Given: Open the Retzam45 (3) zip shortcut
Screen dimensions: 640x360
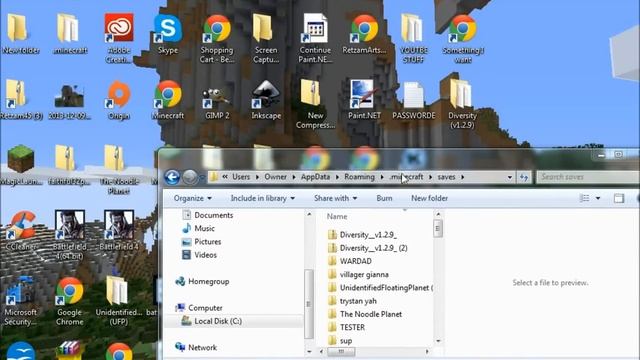Looking at the screenshot, I should [20, 100].
